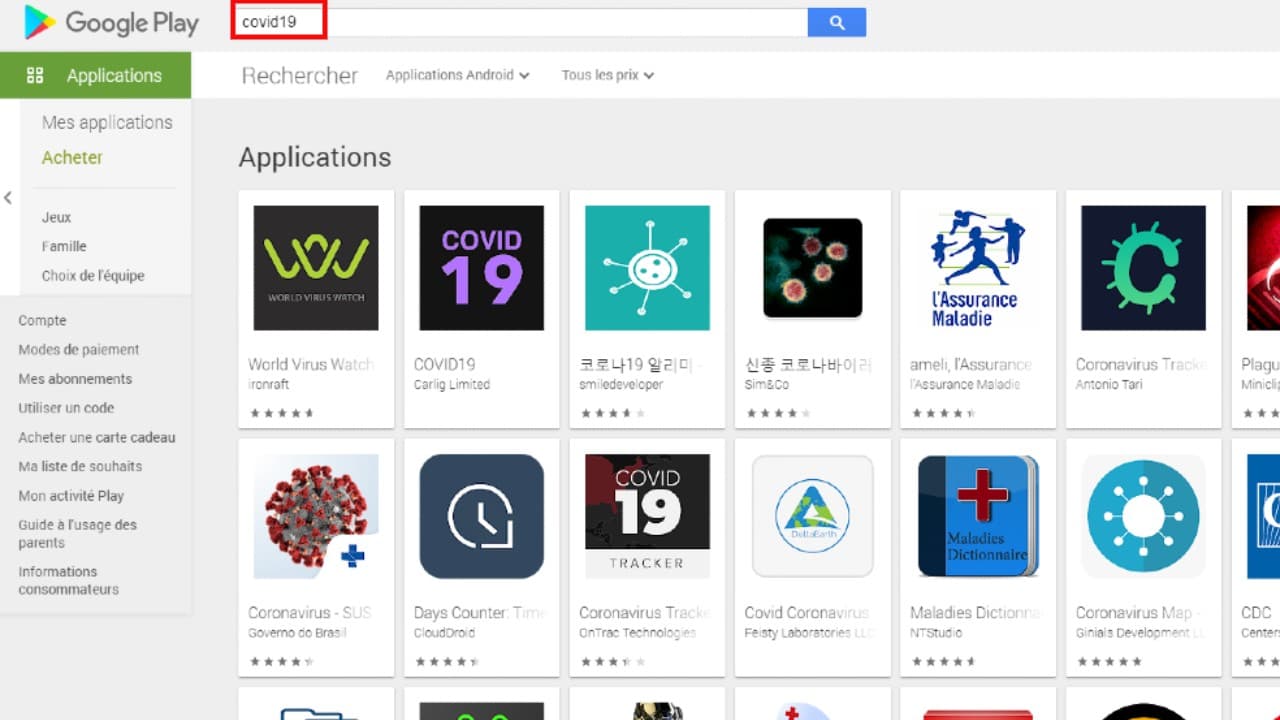The height and width of the screenshot is (720, 1280).
Task: Open the Coronavirus Tracker Antonio Tari icon
Action: tap(1143, 268)
